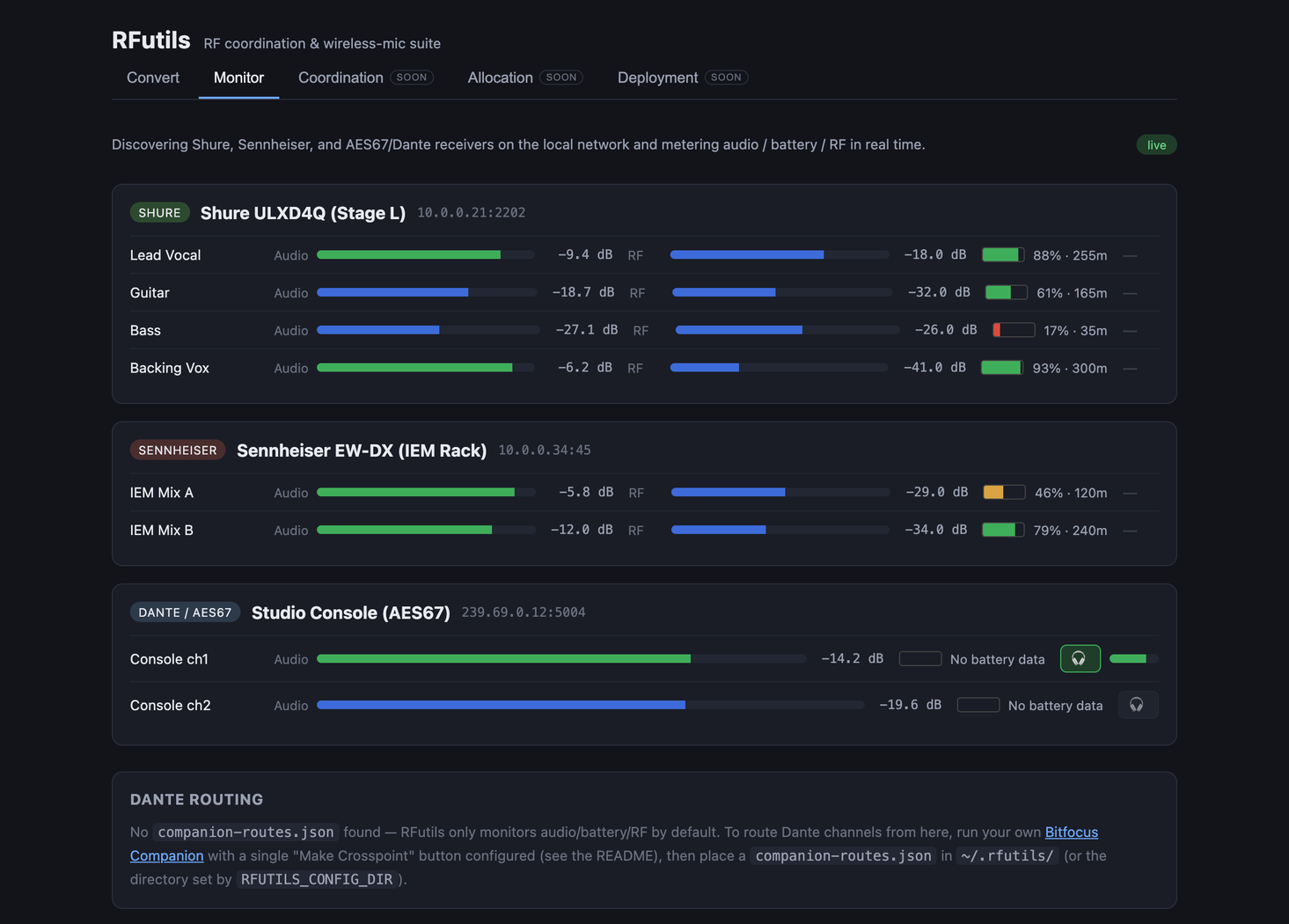This screenshot has width=1289, height=924.
Task: Click the SHURE vendor badge
Action: click(159, 213)
